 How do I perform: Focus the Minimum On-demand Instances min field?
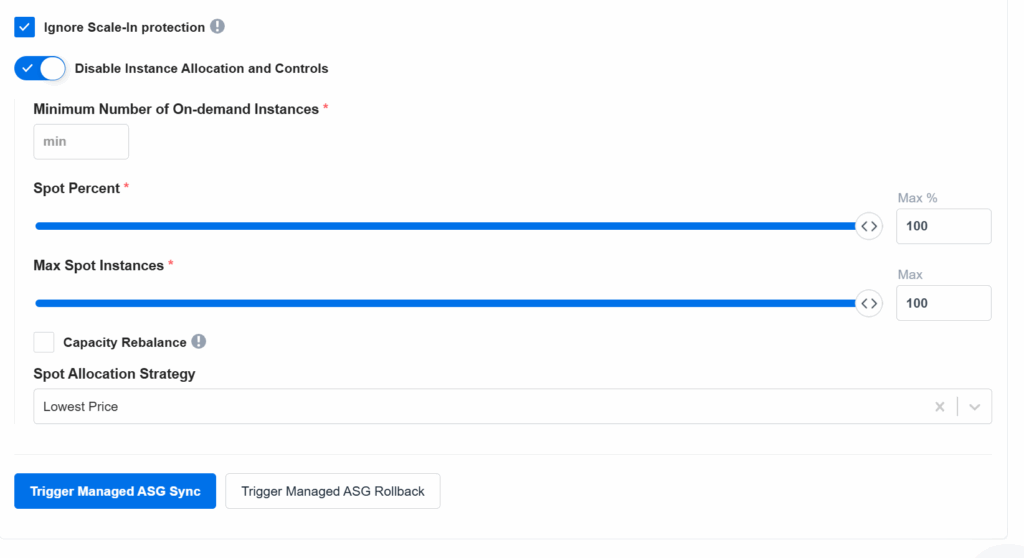[x=81, y=142]
